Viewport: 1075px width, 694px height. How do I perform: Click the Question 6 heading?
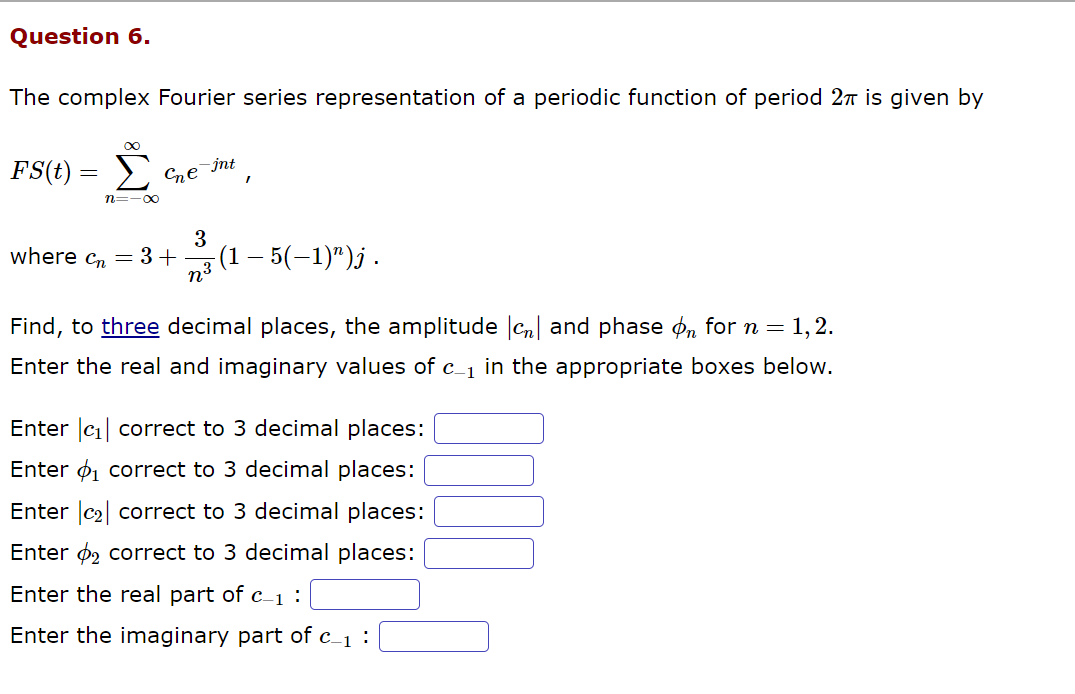[80, 36]
